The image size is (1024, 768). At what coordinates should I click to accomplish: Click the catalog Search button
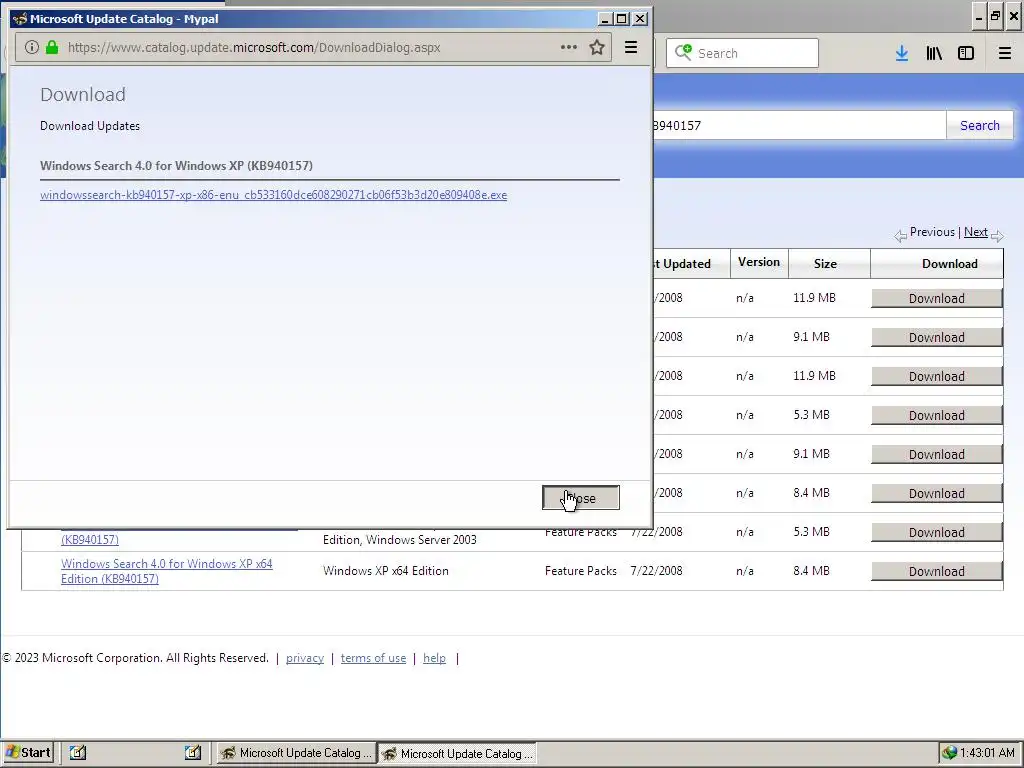pos(980,125)
